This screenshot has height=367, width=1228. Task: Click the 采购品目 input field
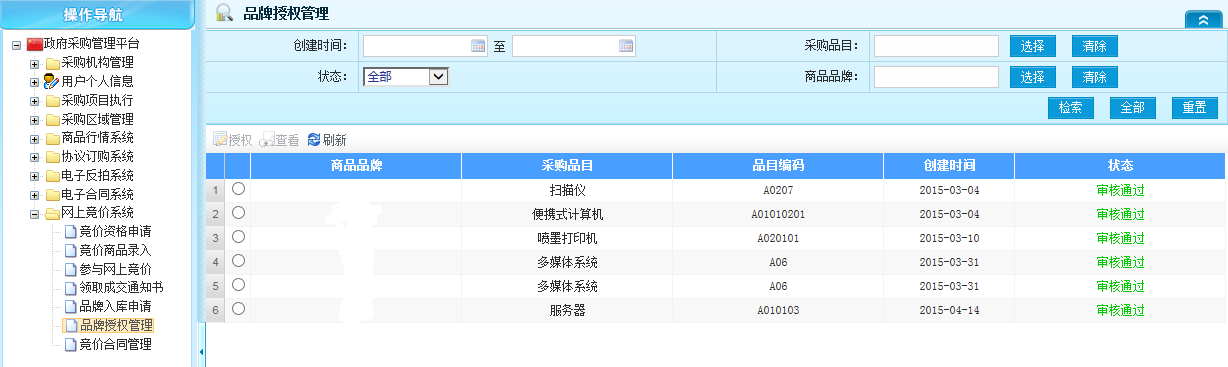(x=936, y=46)
